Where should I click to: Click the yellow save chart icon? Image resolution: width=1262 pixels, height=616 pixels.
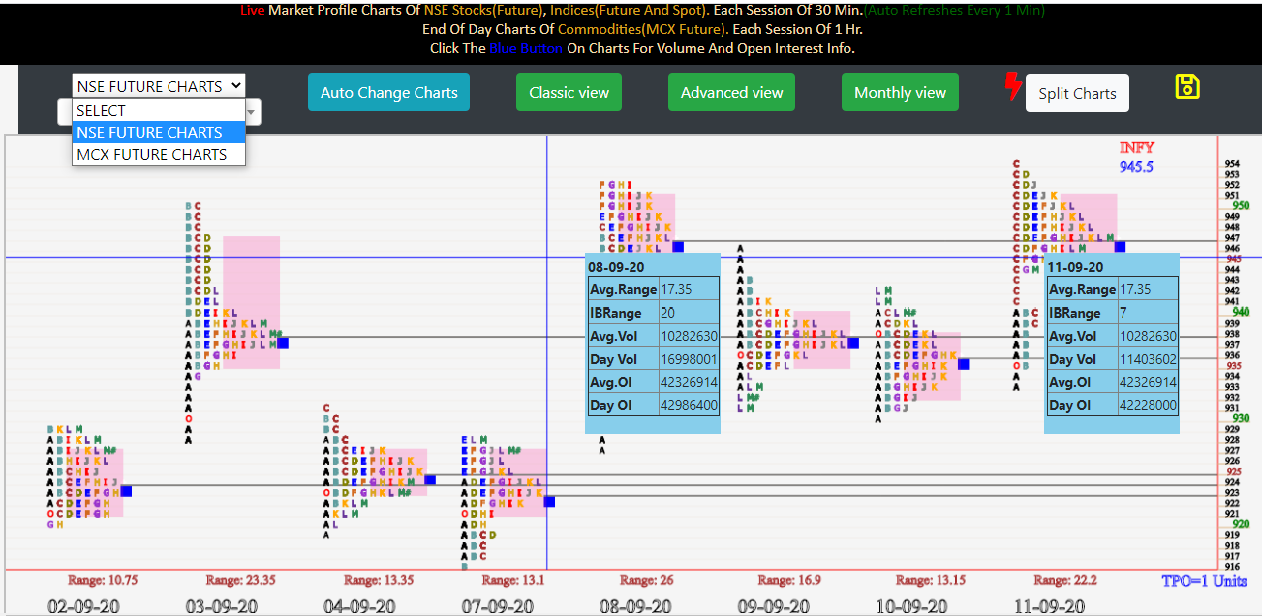1187,87
